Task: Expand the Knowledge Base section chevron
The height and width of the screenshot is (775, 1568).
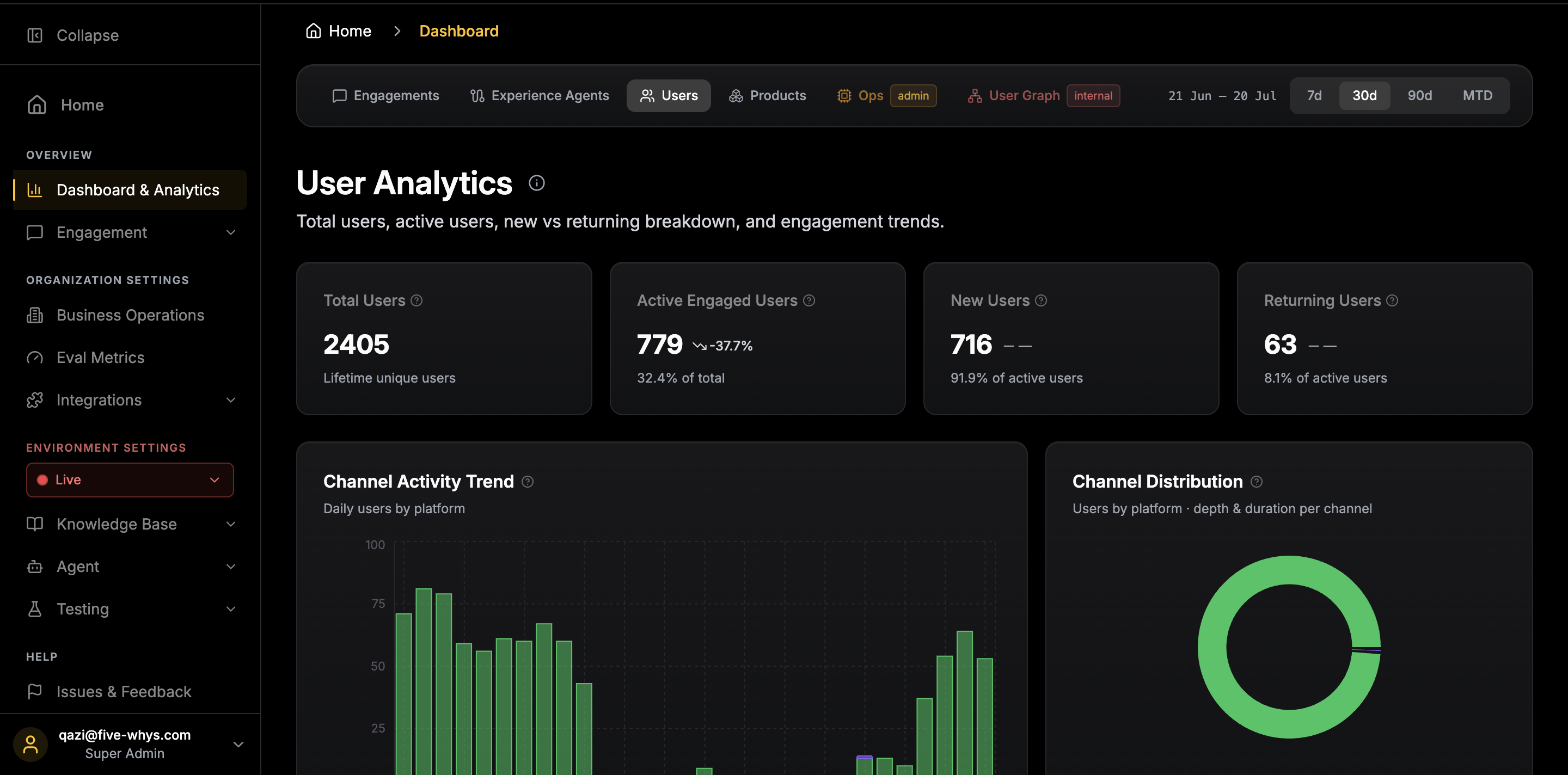Action: pyautogui.click(x=231, y=524)
